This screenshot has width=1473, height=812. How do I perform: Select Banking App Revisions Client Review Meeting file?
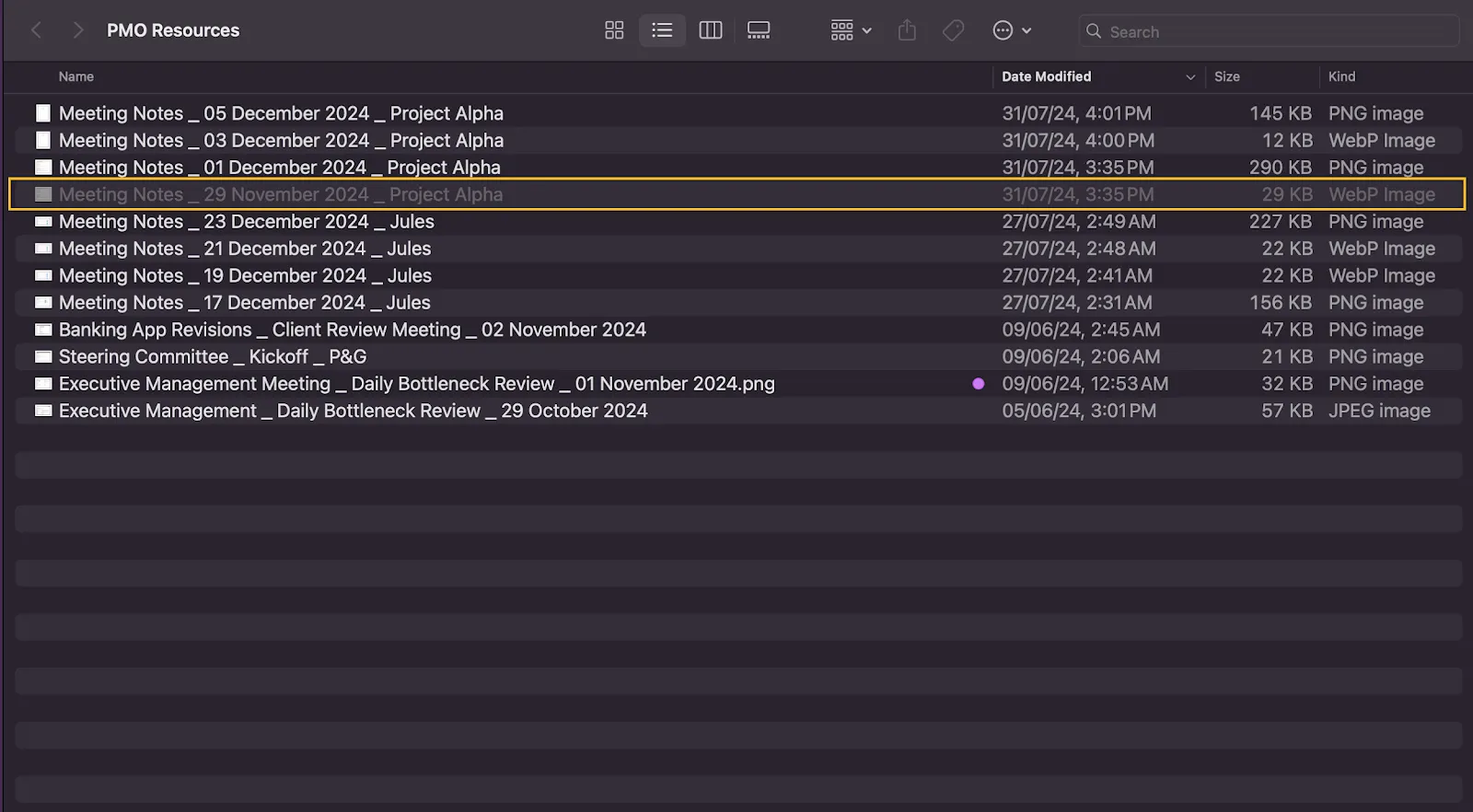738,330
